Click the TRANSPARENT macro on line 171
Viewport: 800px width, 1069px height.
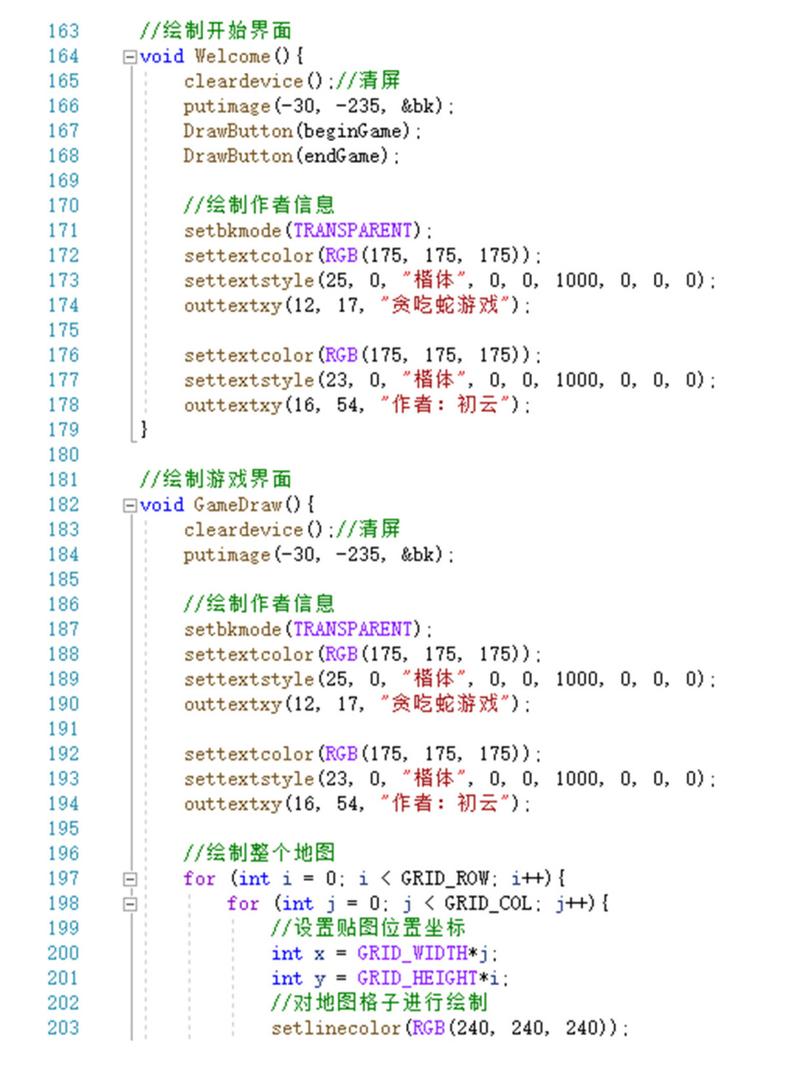pos(353,230)
